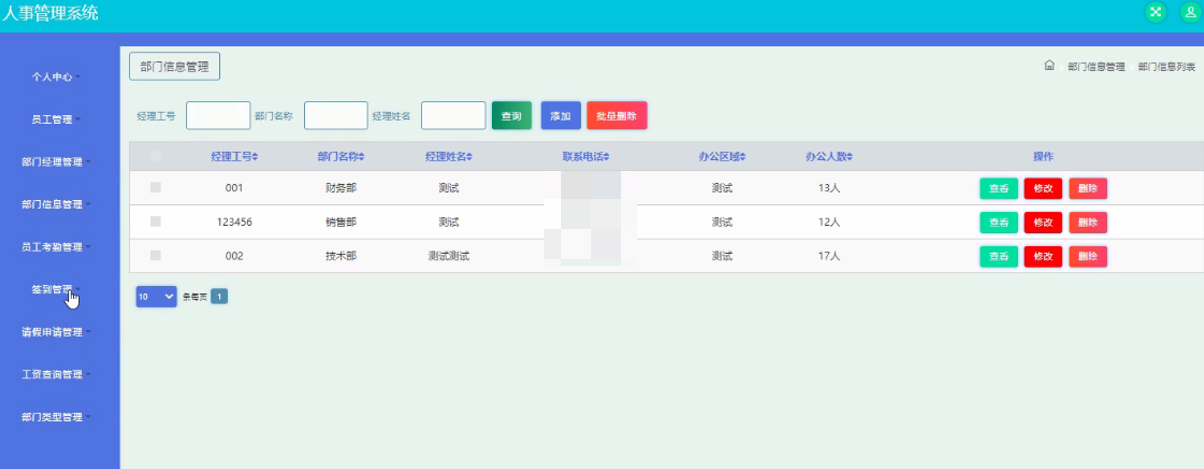Image resolution: width=1204 pixels, height=469 pixels.
Task: Select the 测试测试 manager name cell
Action: (448, 256)
